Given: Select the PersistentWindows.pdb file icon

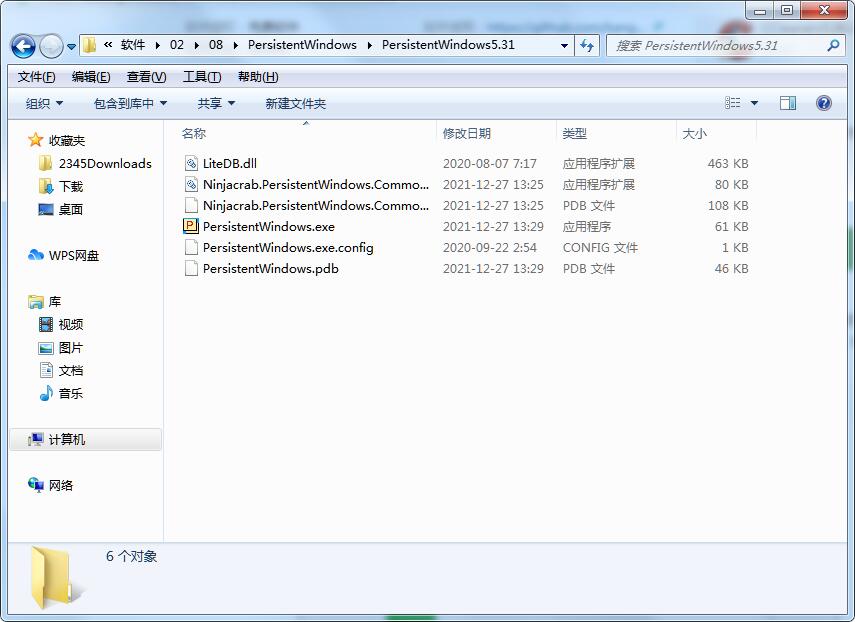Looking at the screenshot, I should click(x=191, y=268).
